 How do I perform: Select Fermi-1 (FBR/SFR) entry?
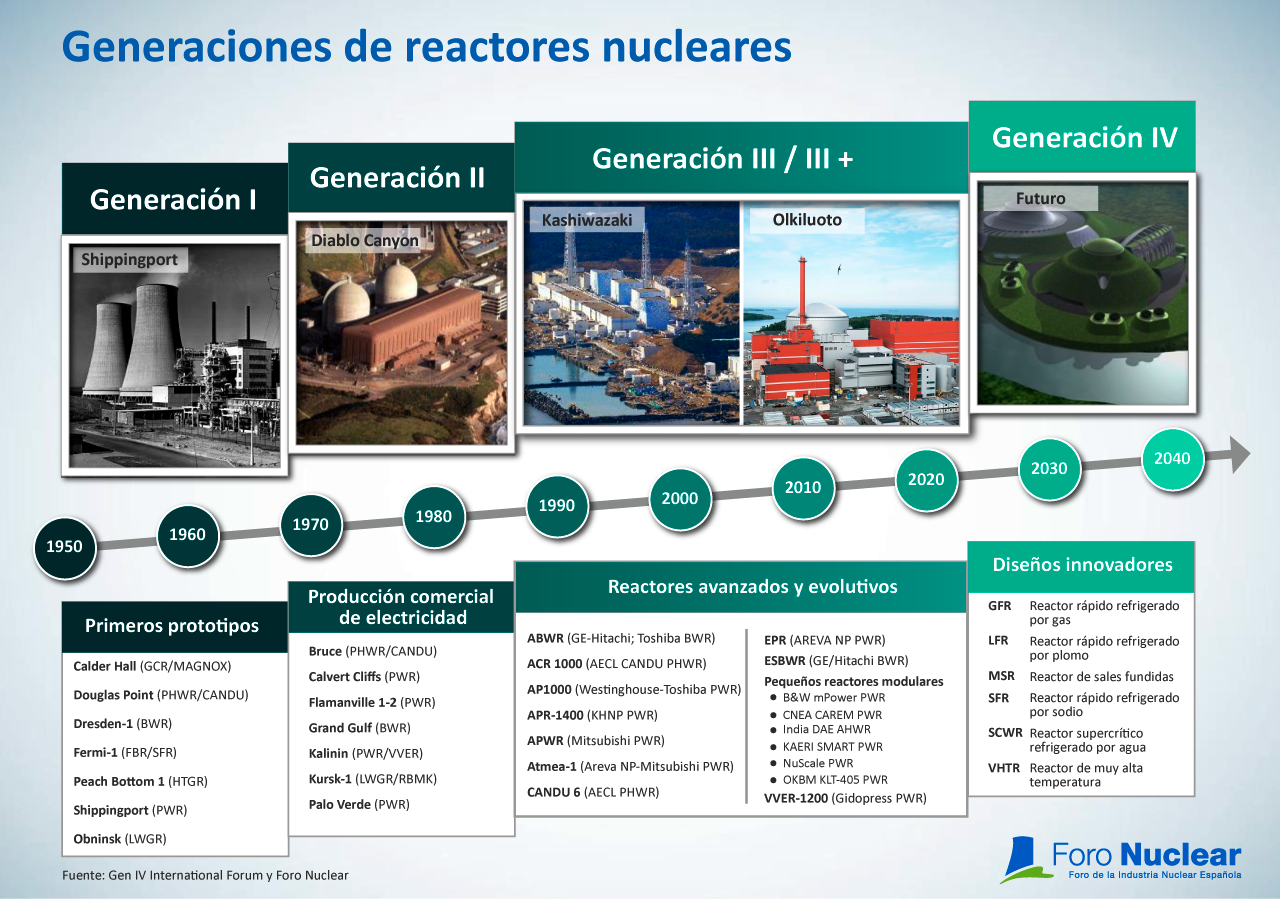124,753
